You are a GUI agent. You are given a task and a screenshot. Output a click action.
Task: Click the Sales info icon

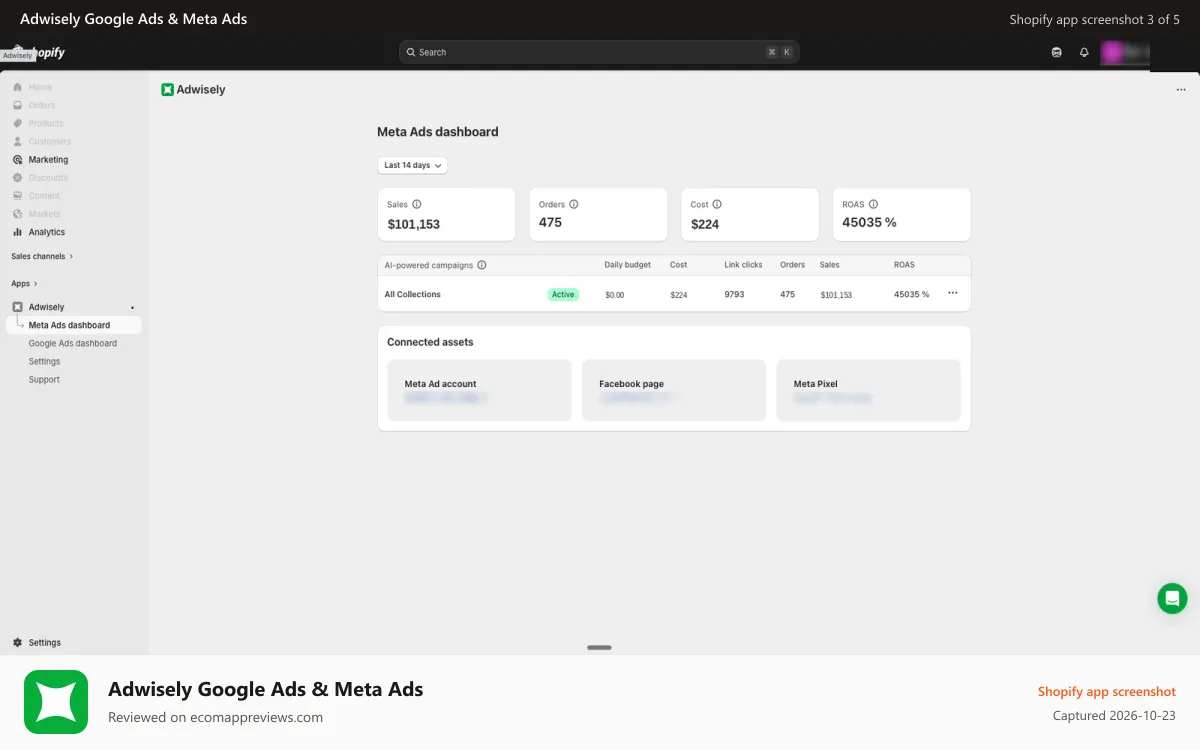pos(417,204)
